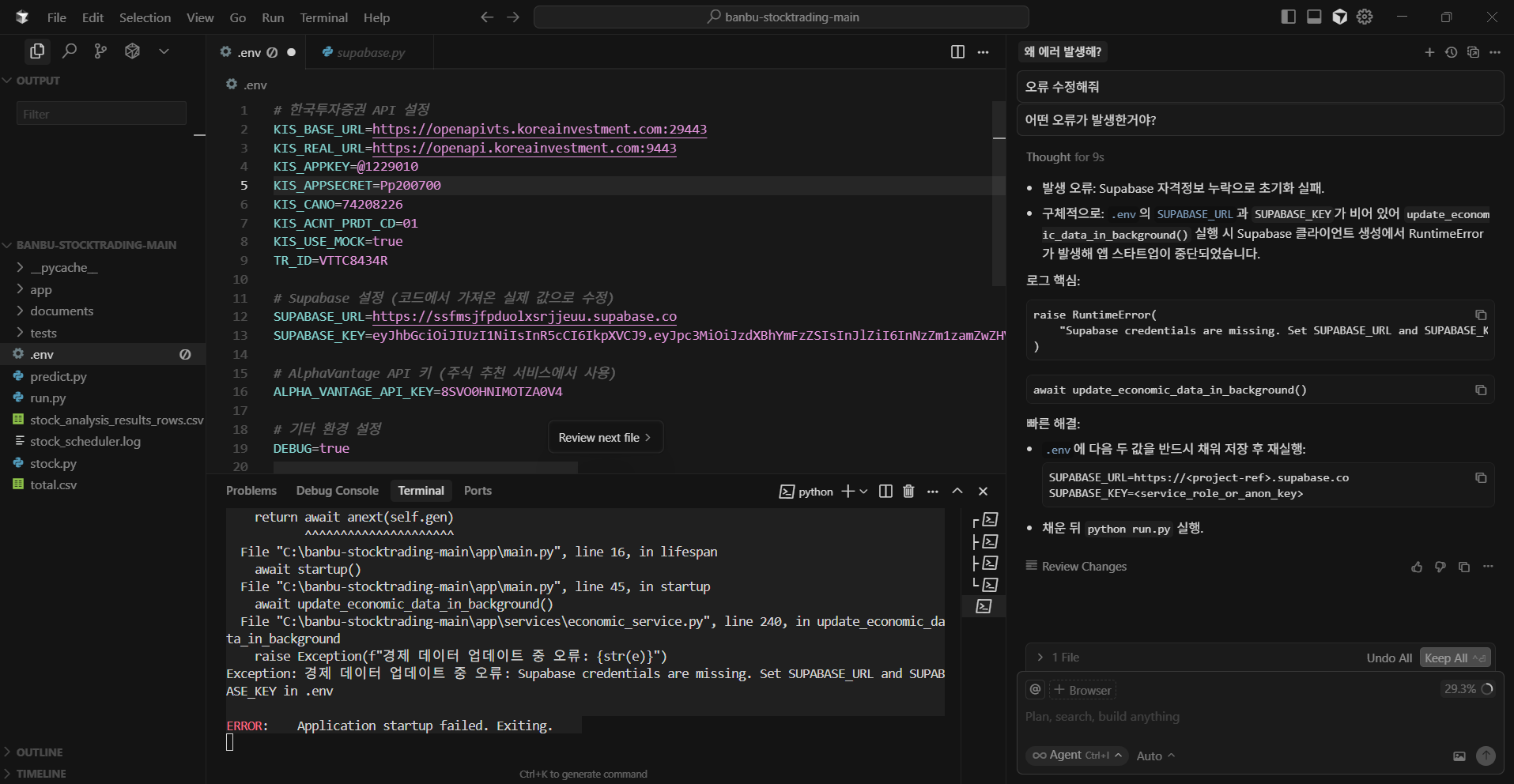The width and height of the screenshot is (1514, 784).
Task: Toggle the primary sidebar layout button
Action: point(1288,17)
